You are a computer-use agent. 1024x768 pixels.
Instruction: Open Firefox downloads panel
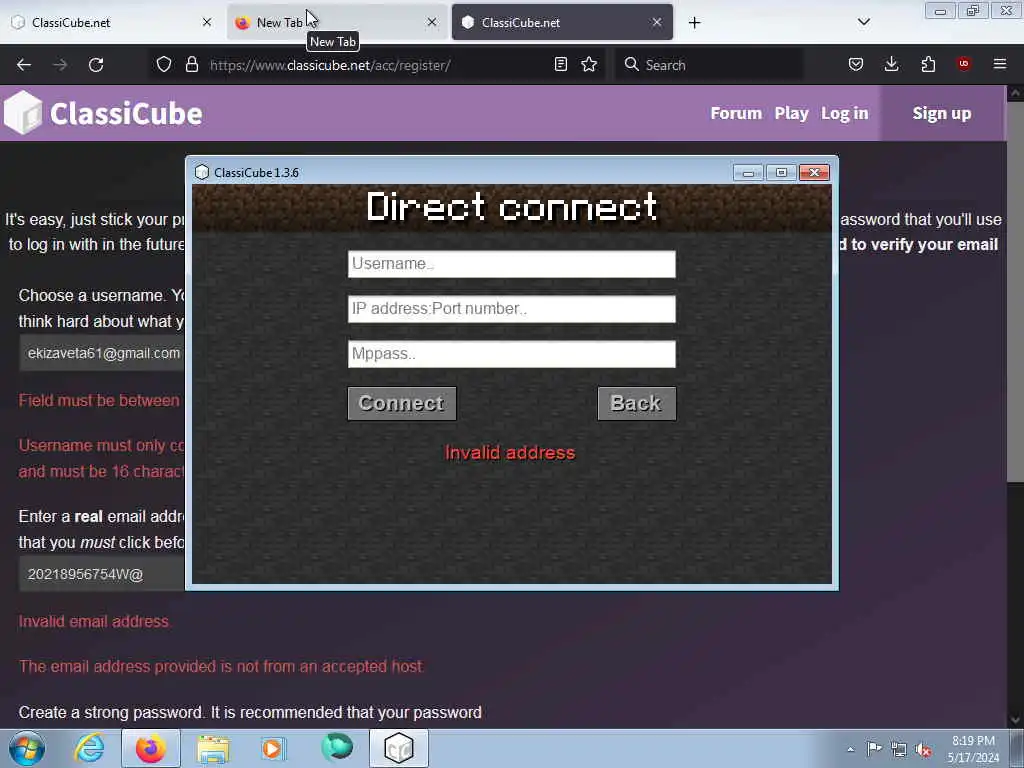pyautogui.click(x=891, y=64)
